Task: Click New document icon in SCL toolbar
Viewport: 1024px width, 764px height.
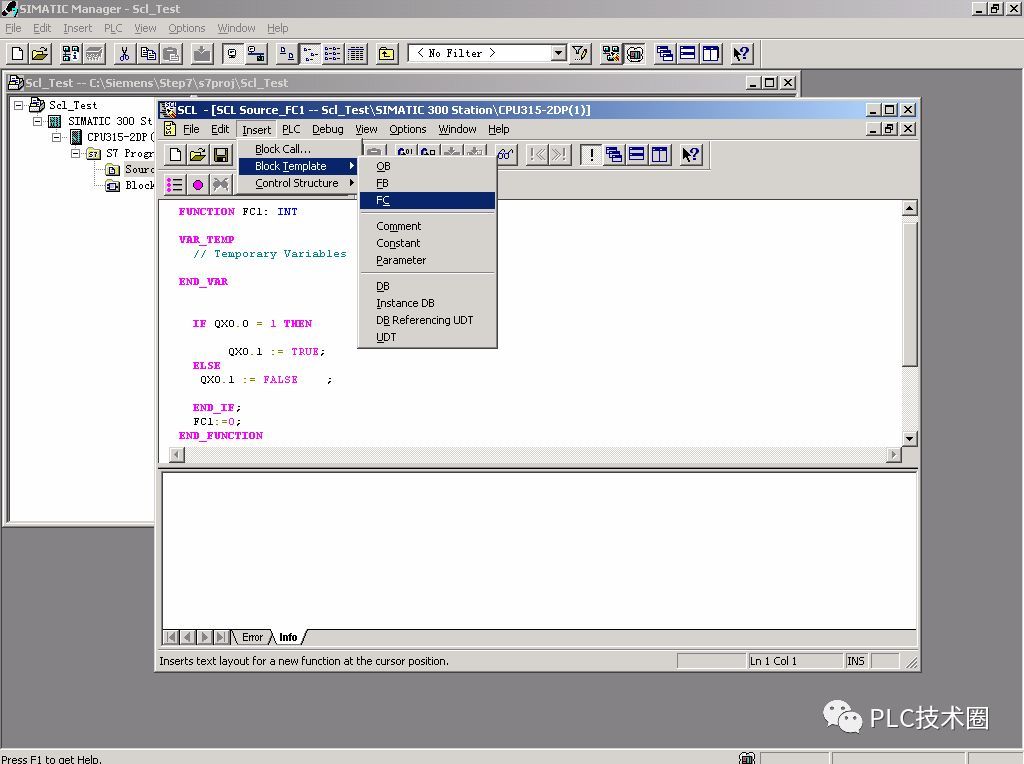Action: (x=175, y=155)
